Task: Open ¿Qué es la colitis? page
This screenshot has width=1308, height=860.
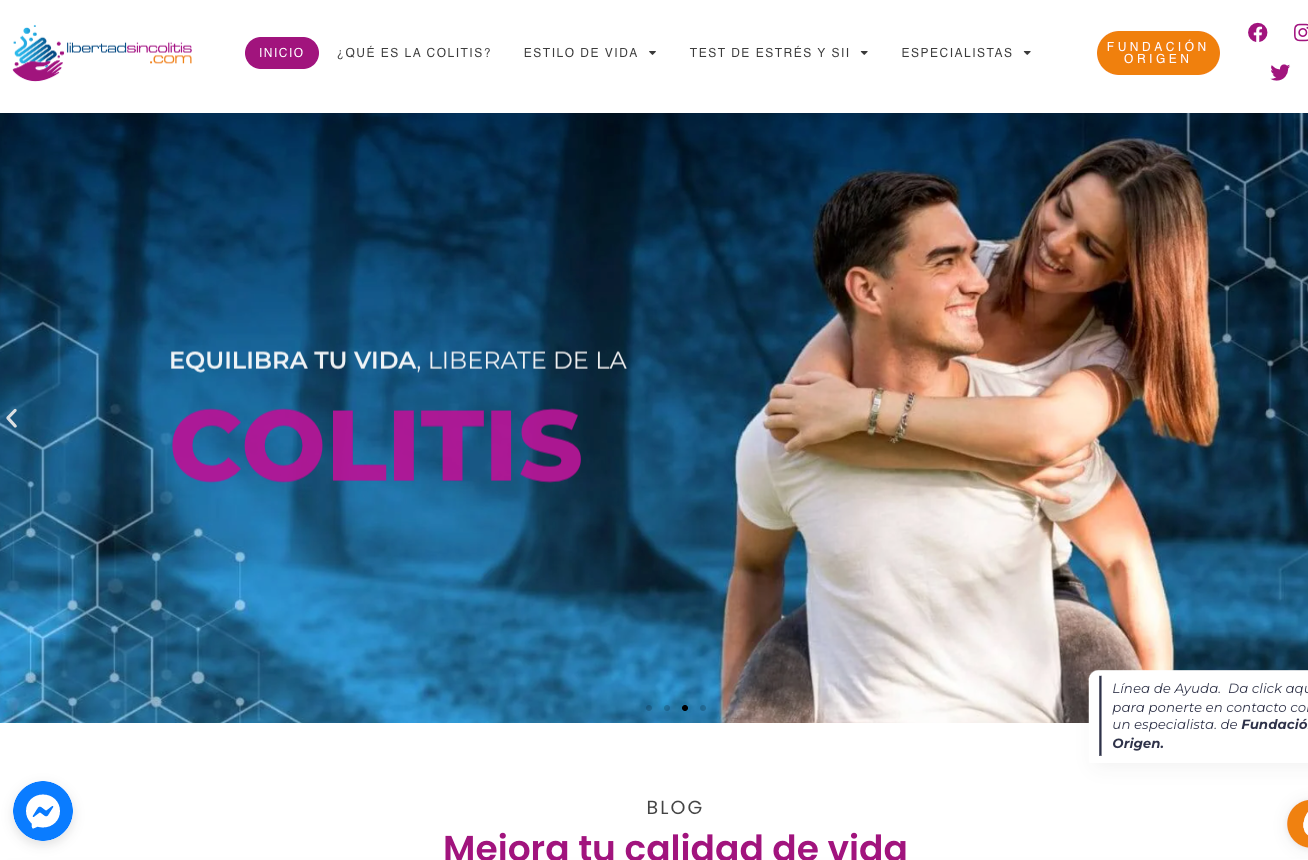Action: pos(414,53)
